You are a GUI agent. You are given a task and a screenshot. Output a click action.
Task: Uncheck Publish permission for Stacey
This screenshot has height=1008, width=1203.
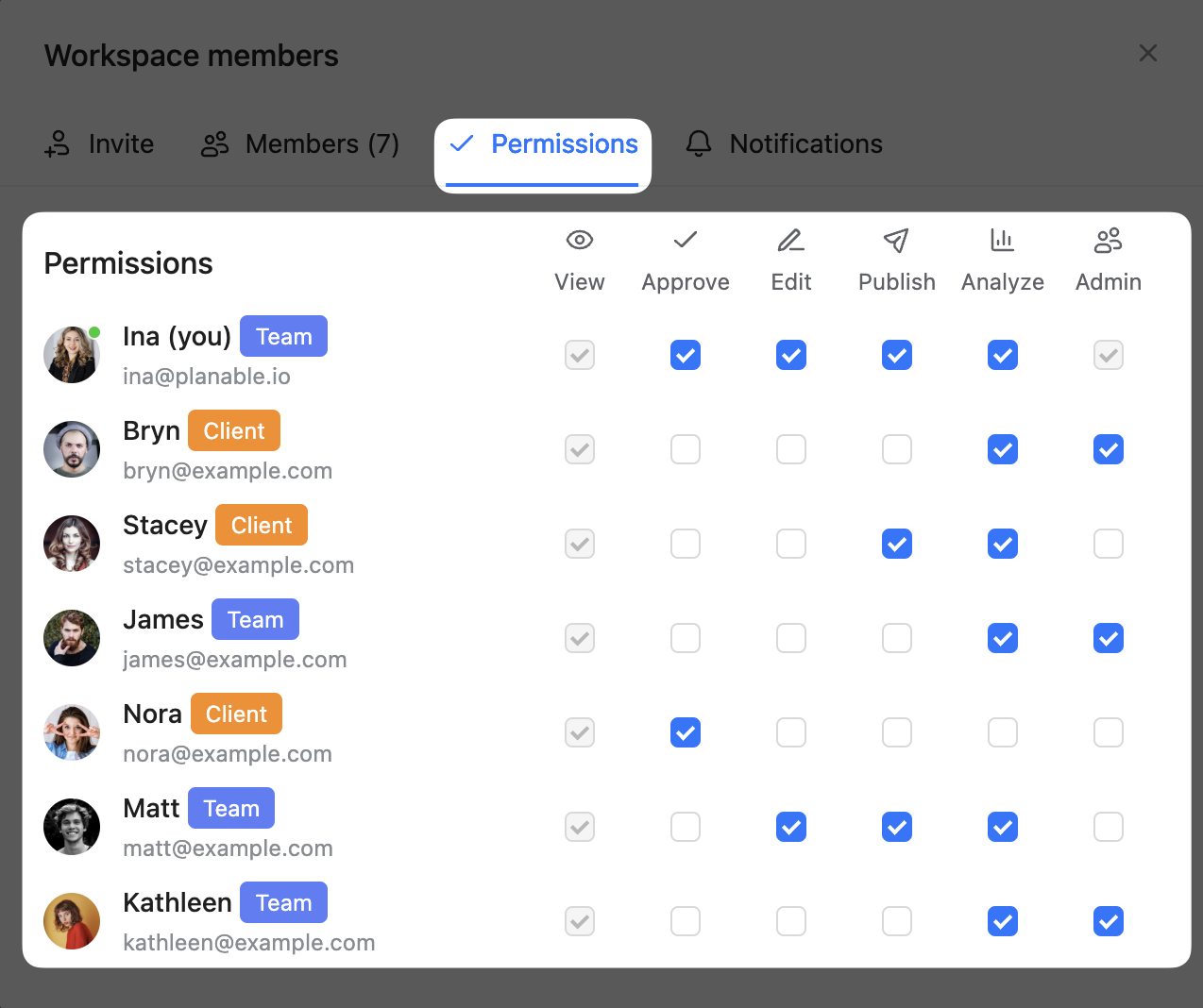[x=896, y=544]
